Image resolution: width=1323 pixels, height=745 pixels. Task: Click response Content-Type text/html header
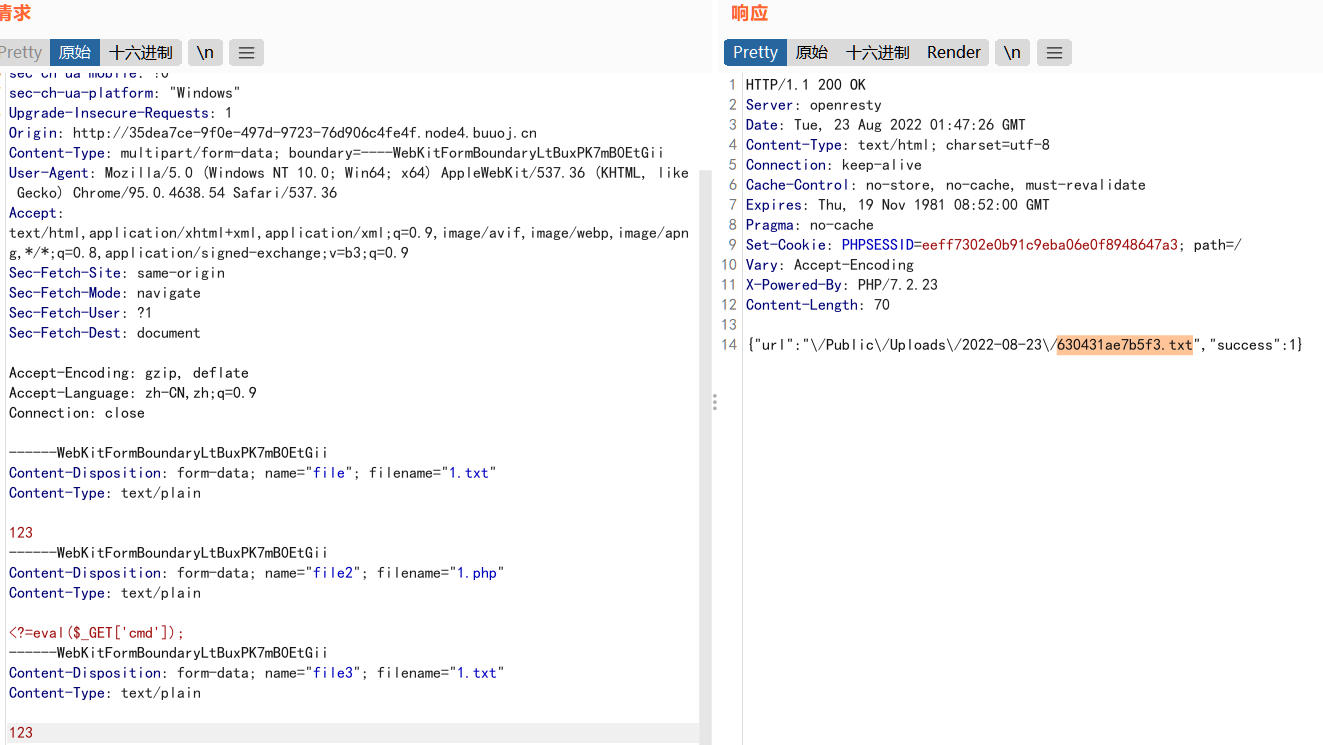pos(898,145)
